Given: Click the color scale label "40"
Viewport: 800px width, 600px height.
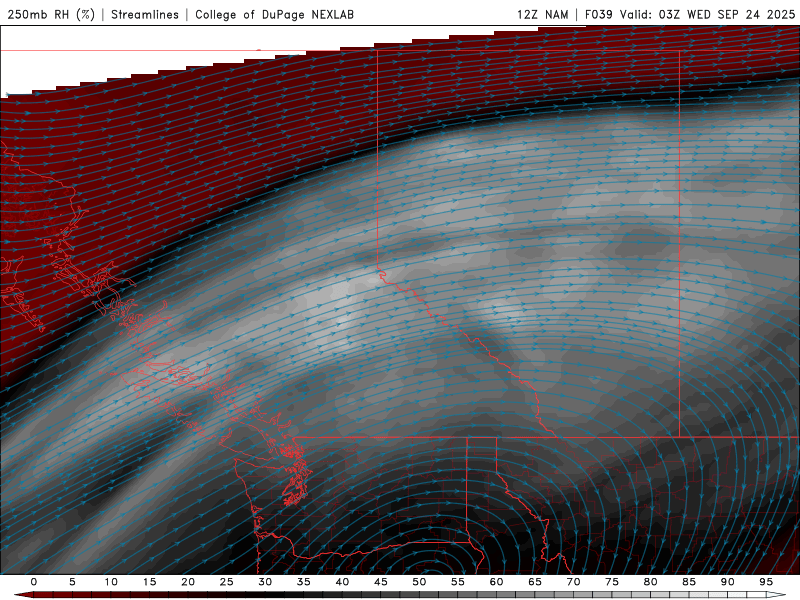Looking at the screenshot, I should click(342, 582).
